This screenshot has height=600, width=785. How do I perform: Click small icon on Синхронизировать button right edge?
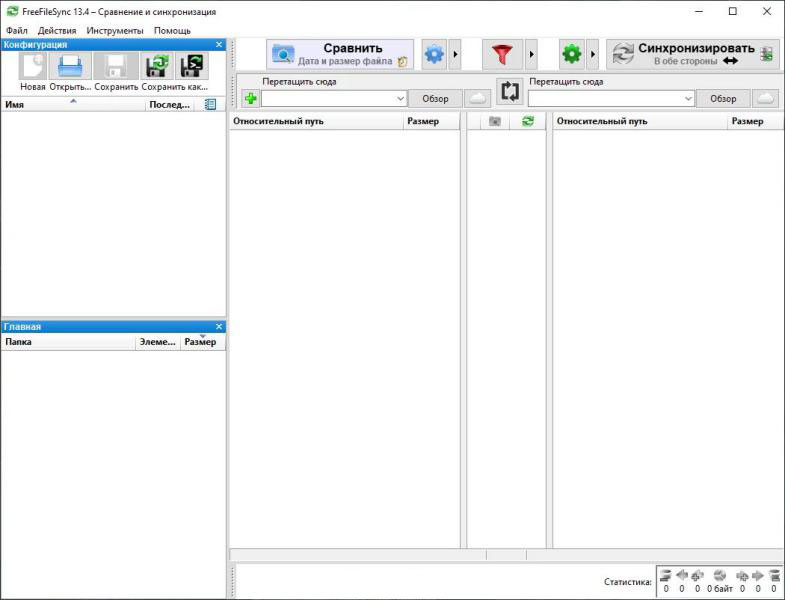(766, 54)
